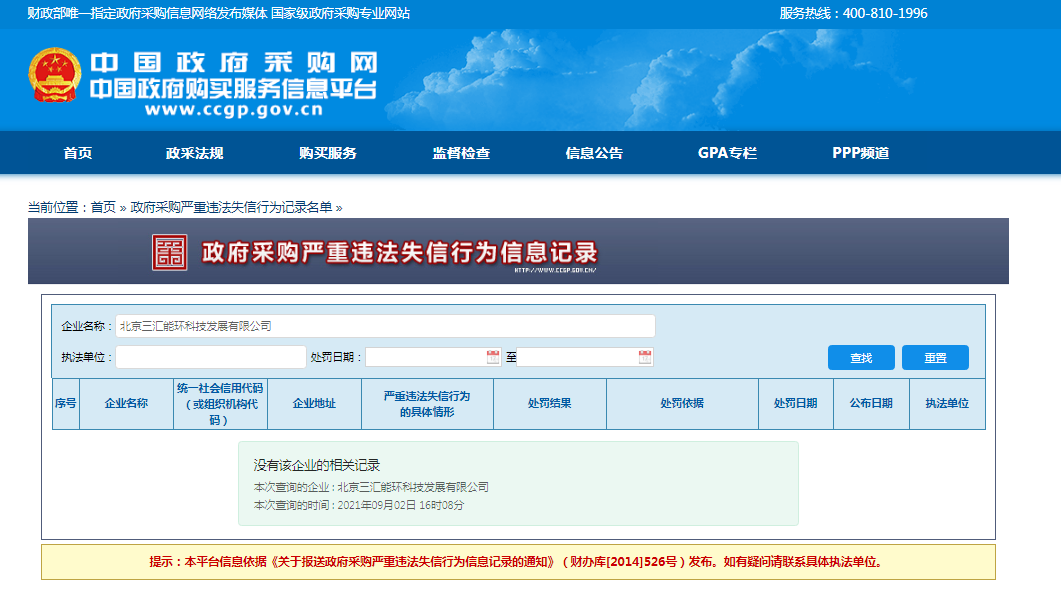This screenshot has height=591, width=1061.
Task: Click into the 执法单位 input field
Action: [210, 357]
